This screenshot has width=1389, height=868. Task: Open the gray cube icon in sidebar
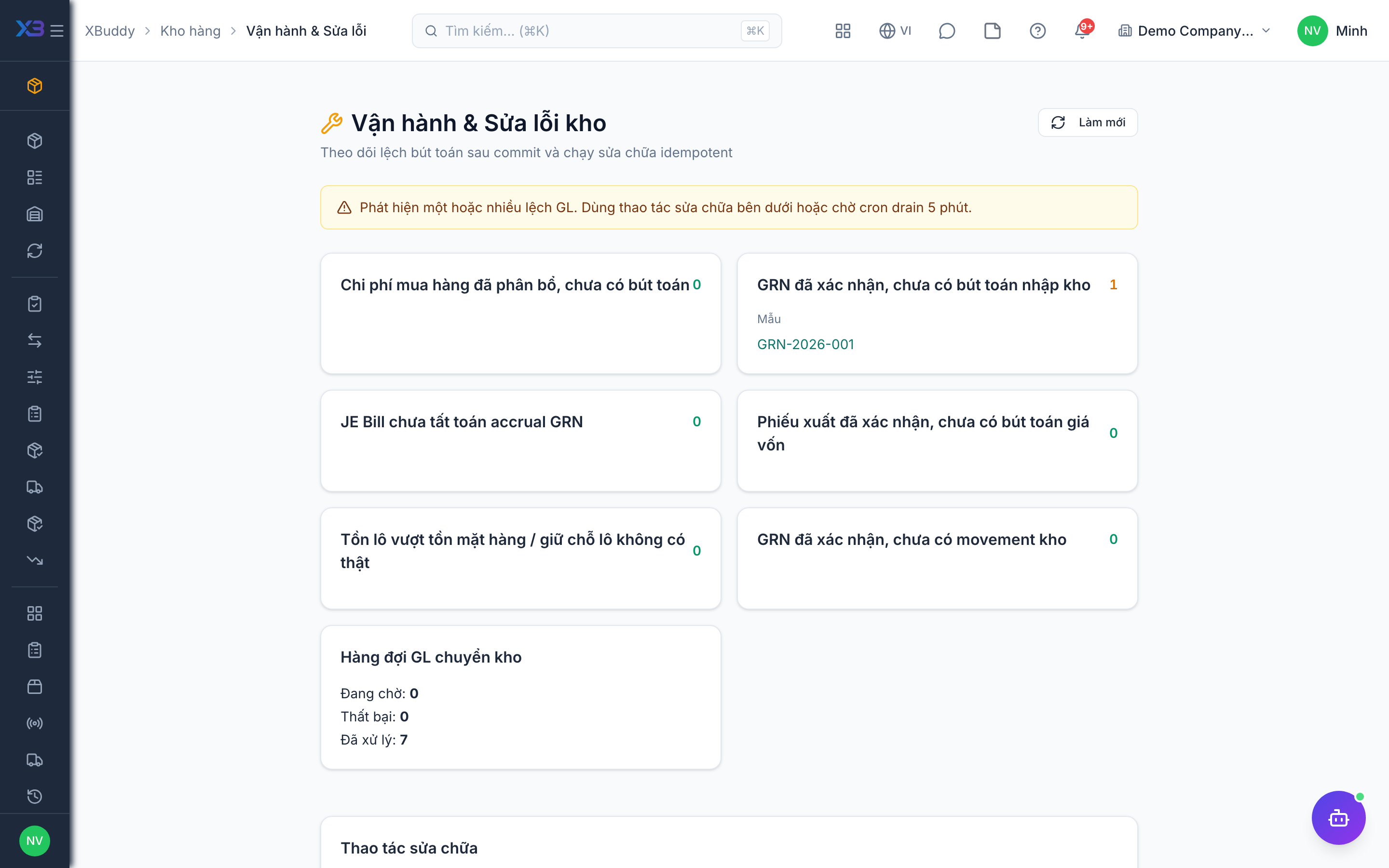(34, 141)
